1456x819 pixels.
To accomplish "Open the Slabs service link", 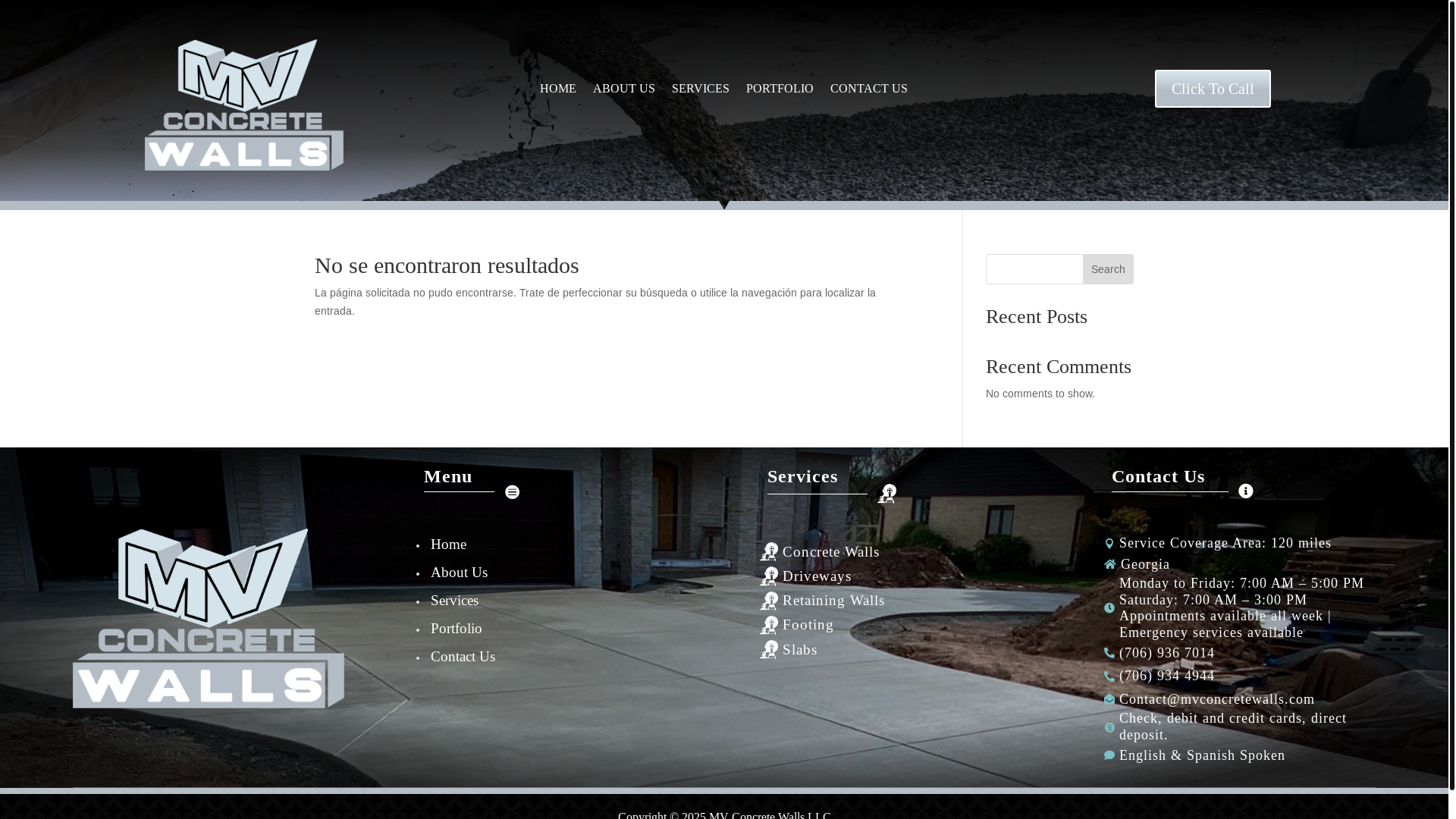I will click(x=800, y=650).
